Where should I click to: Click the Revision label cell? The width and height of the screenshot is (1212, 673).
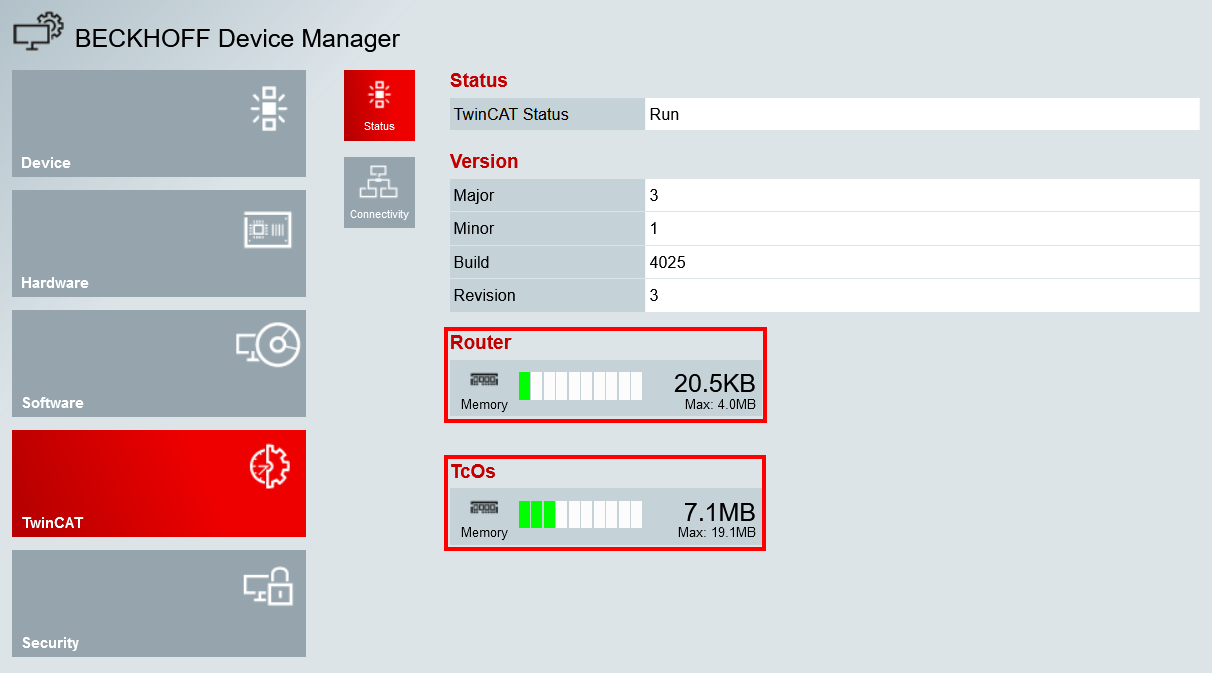(x=547, y=296)
